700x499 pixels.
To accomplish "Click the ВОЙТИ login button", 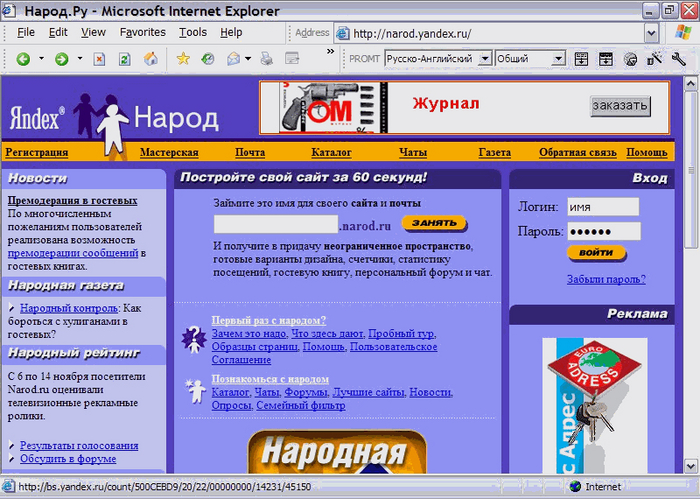I will click(x=596, y=253).
